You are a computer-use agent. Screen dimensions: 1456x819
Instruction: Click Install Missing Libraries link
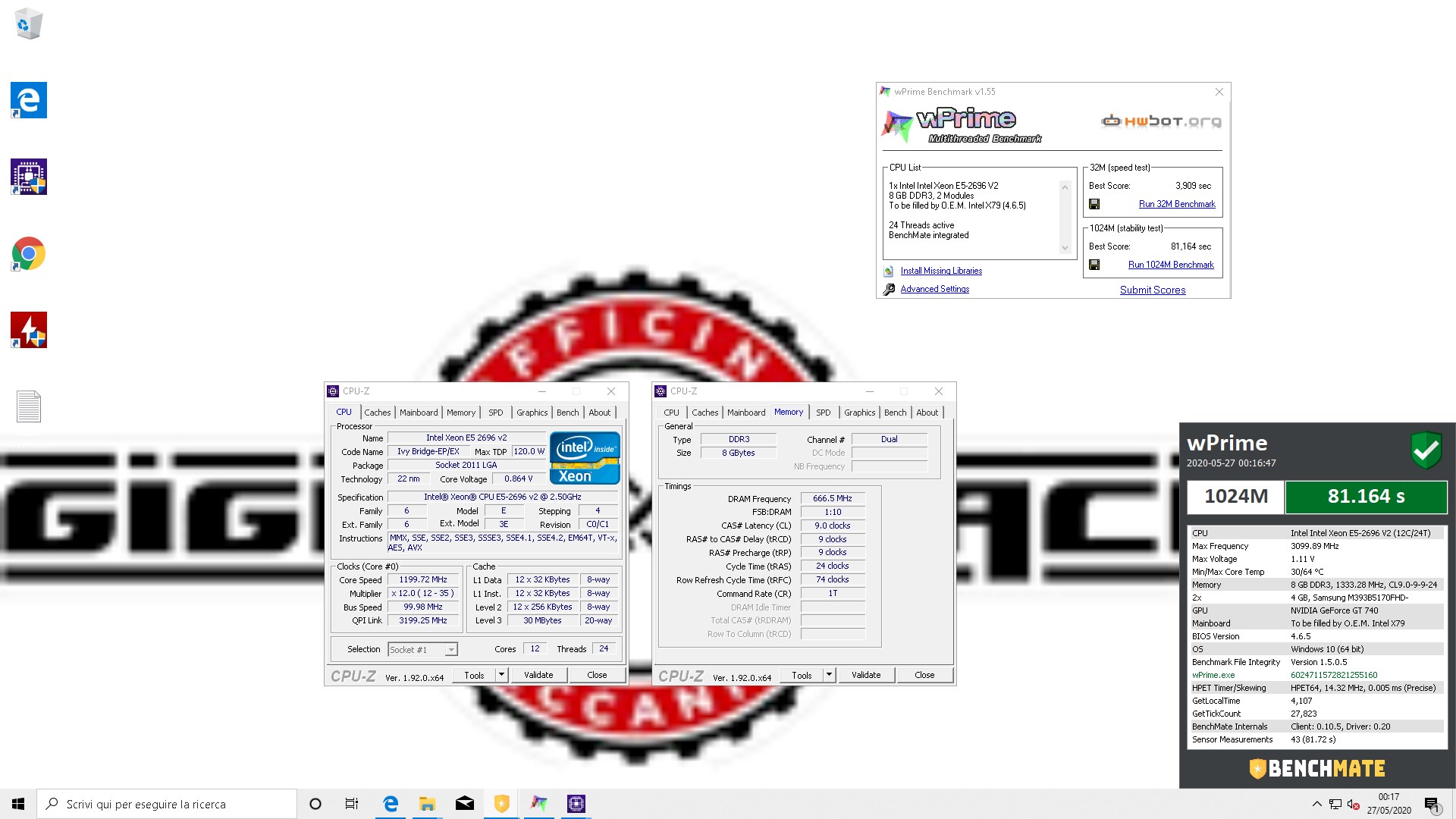[941, 271]
